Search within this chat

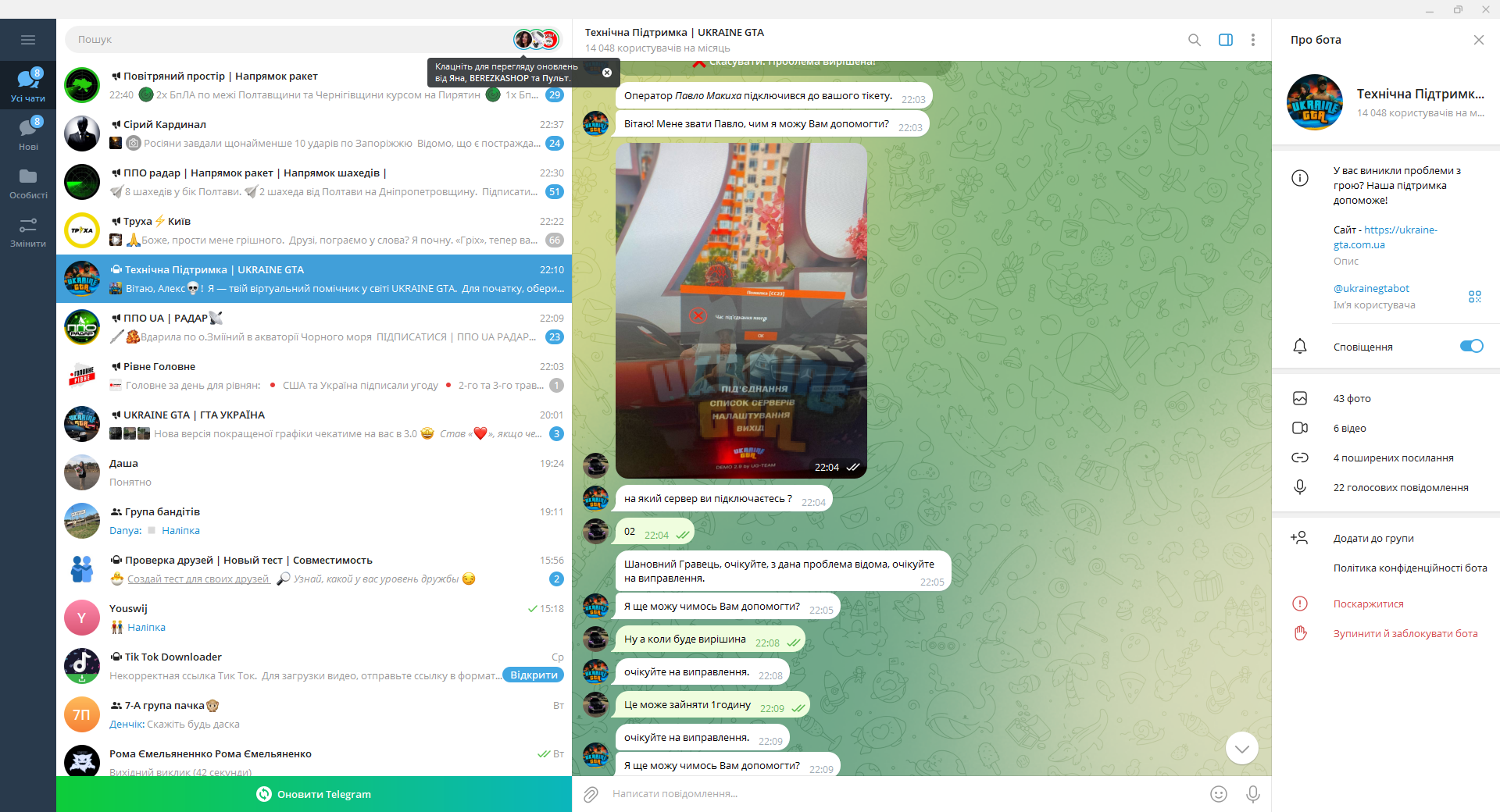[x=1195, y=40]
